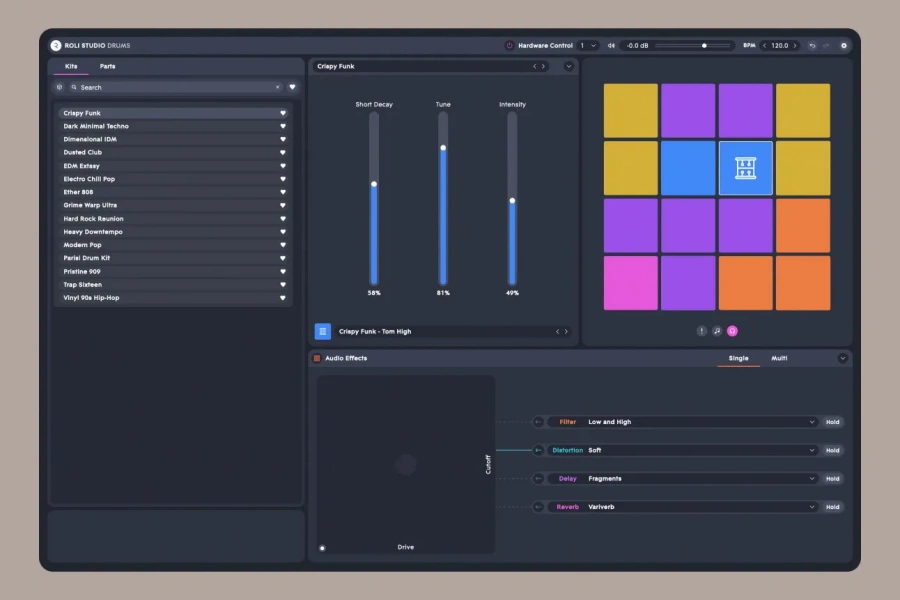The width and height of the screenshot is (900, 600).
Task: Click the redo arrow icon
Action: (826, 45)
